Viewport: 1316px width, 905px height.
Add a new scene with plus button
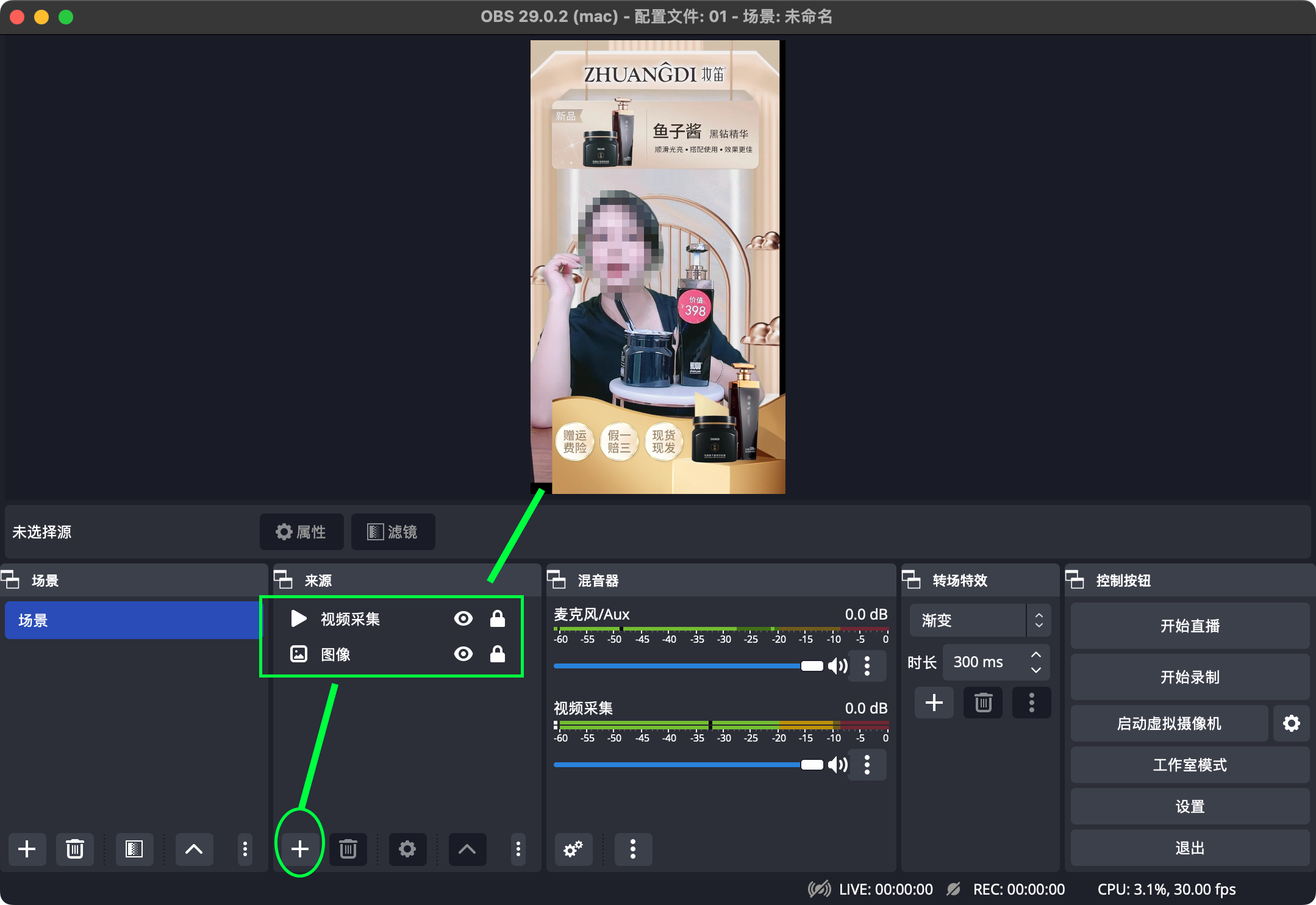click(x=27, y=848)
